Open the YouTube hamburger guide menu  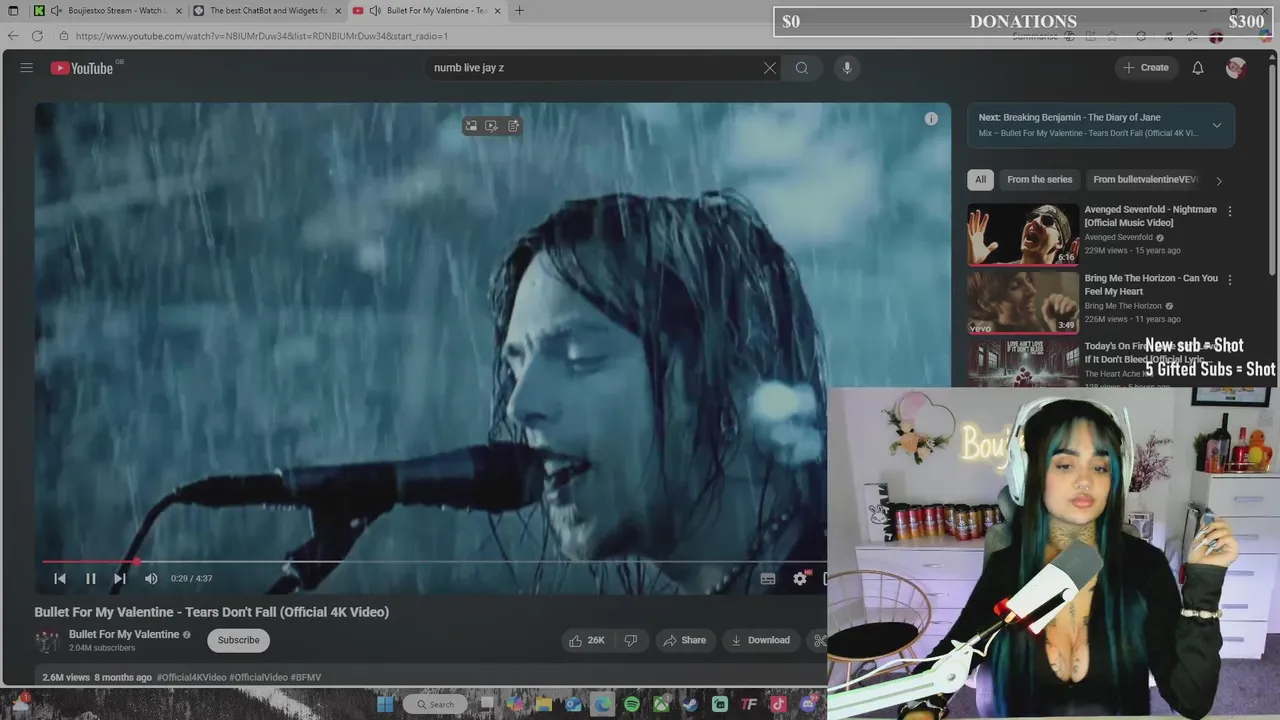(27, 68)
